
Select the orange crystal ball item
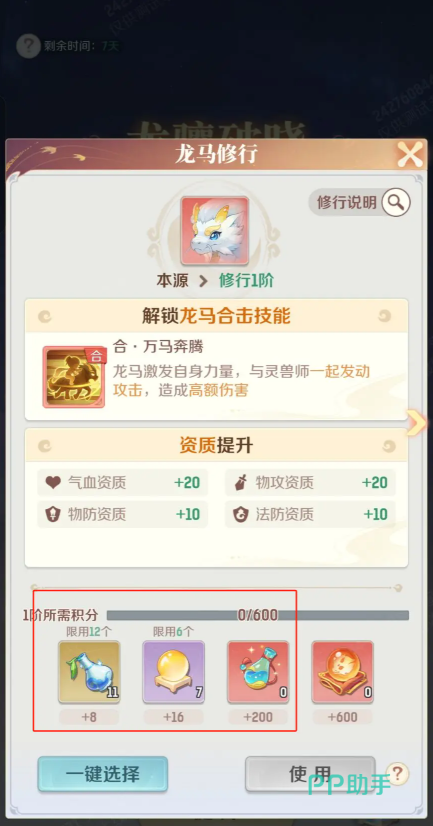[x=342, y=672]
